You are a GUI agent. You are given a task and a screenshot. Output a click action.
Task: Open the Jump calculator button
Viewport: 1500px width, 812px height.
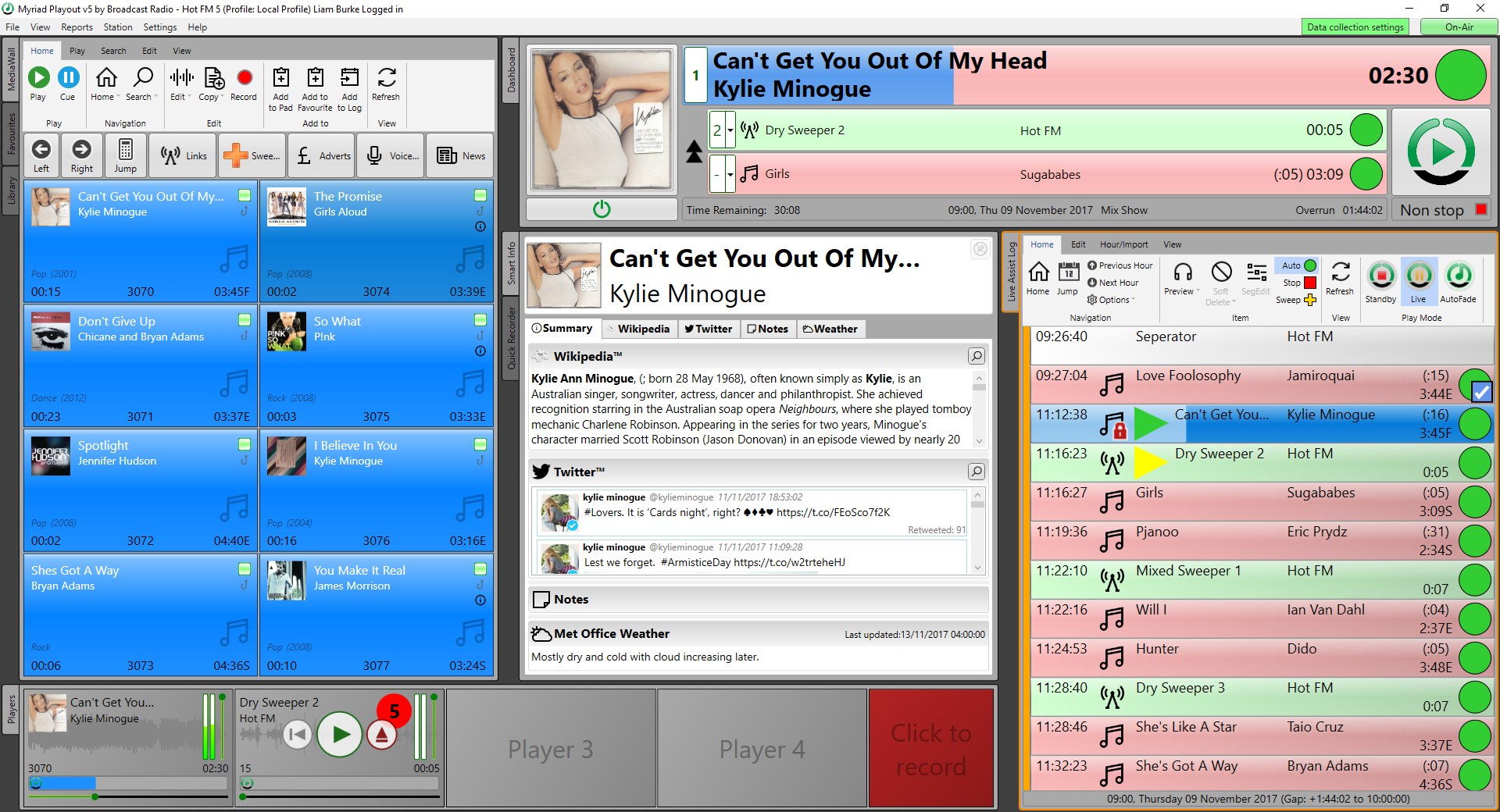[x=125, y=155]
